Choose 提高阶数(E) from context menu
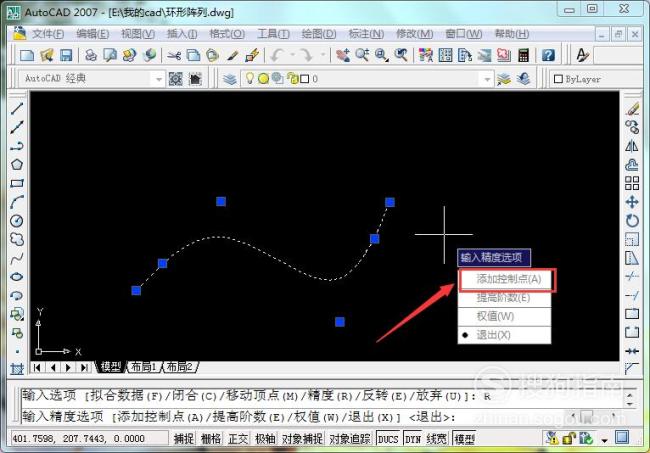Screen dimensions: 650x453 (x=504, y=298)
